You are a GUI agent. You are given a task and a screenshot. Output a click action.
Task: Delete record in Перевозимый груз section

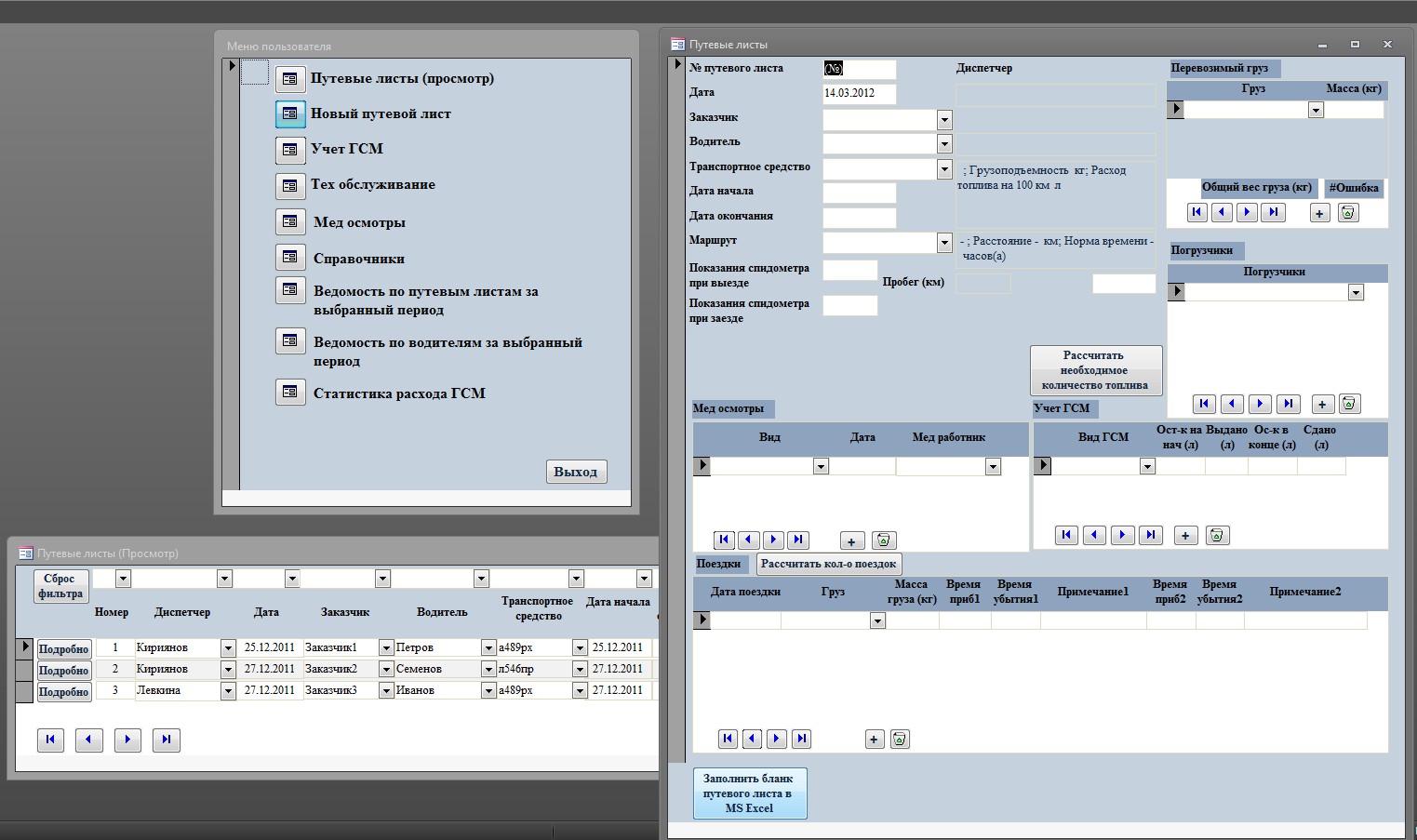(1348, 213)
